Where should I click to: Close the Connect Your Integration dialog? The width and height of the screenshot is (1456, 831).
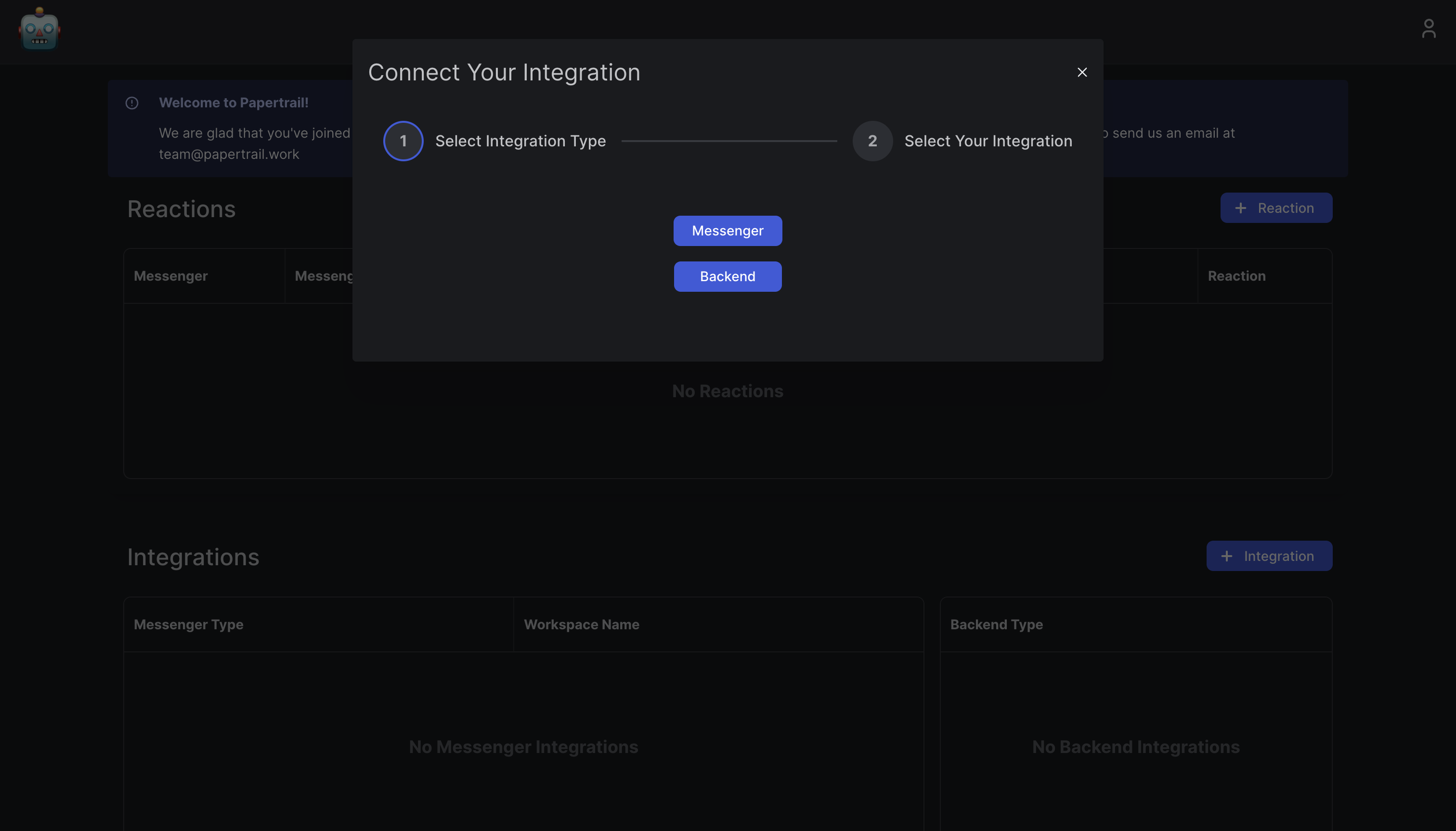pos(1081,73)
